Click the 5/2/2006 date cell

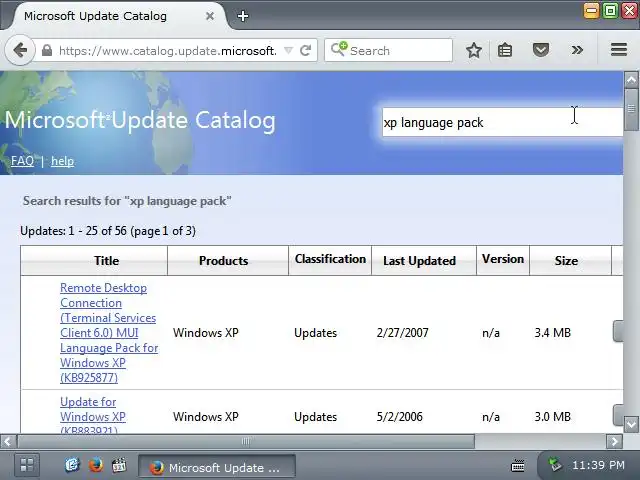tap(400, 417)
